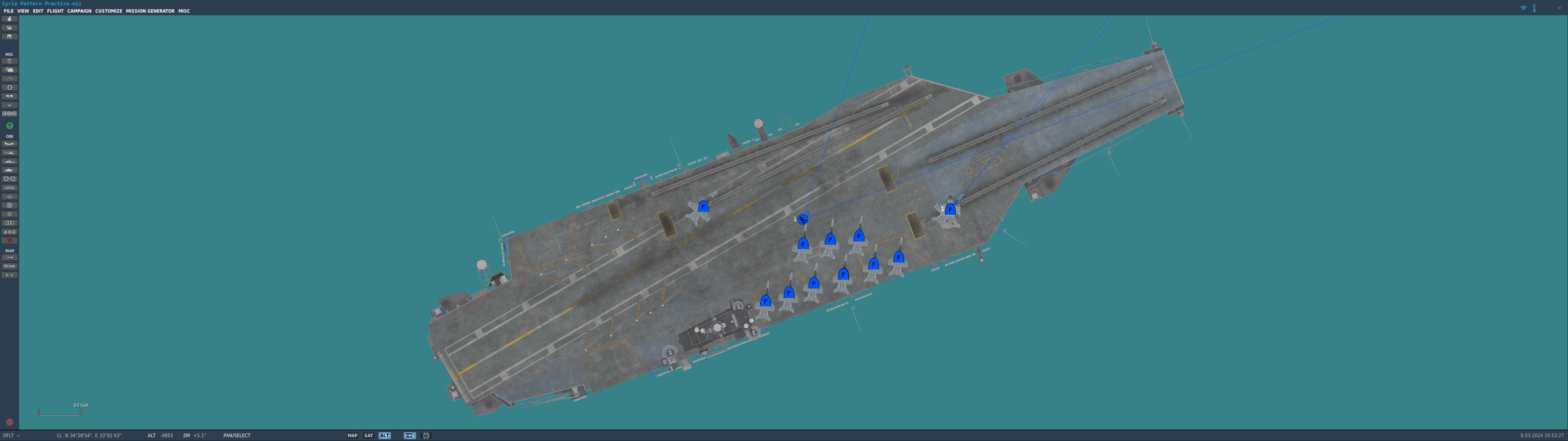Click the wifi status icon top right

tap(1524, 8)
